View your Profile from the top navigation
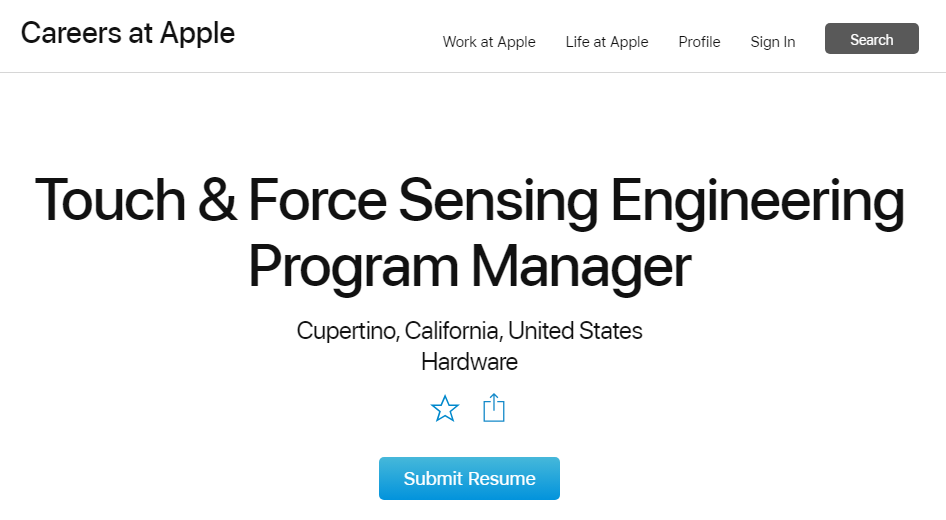 [699, 42]
